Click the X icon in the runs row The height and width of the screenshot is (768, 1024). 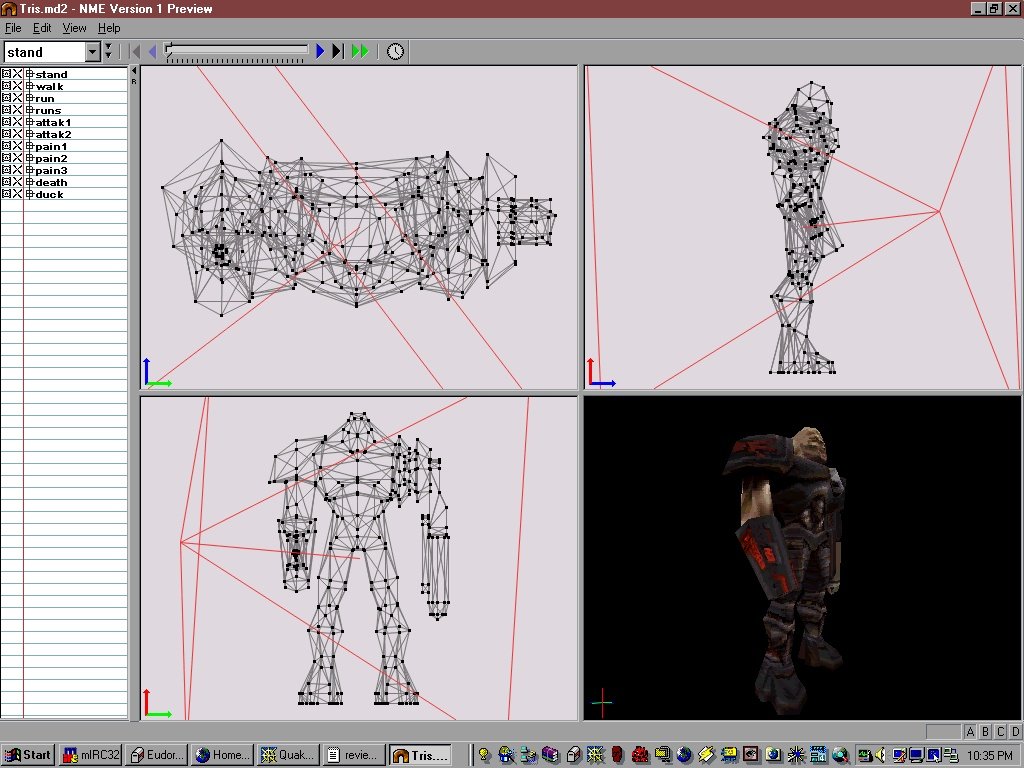(18, 110)
